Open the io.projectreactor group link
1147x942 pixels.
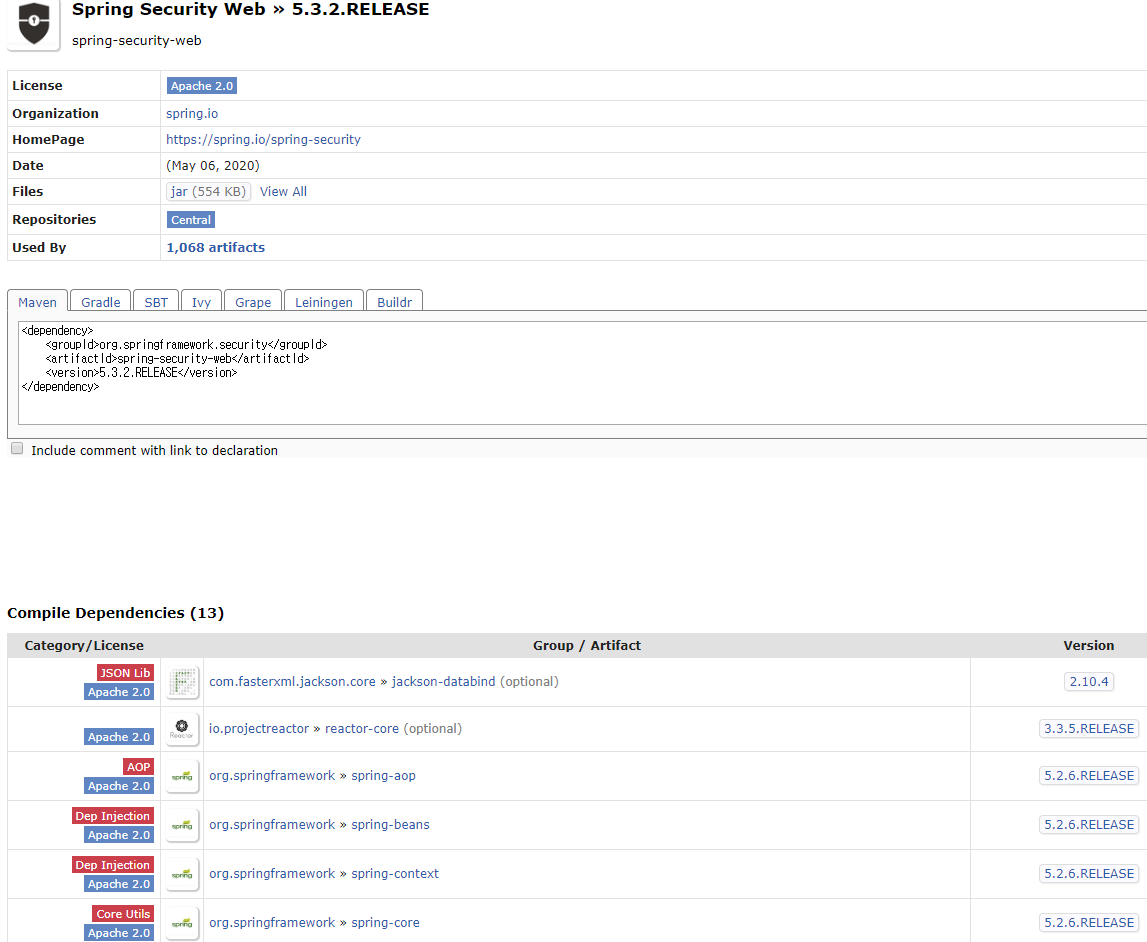click(x=259, y=728)
